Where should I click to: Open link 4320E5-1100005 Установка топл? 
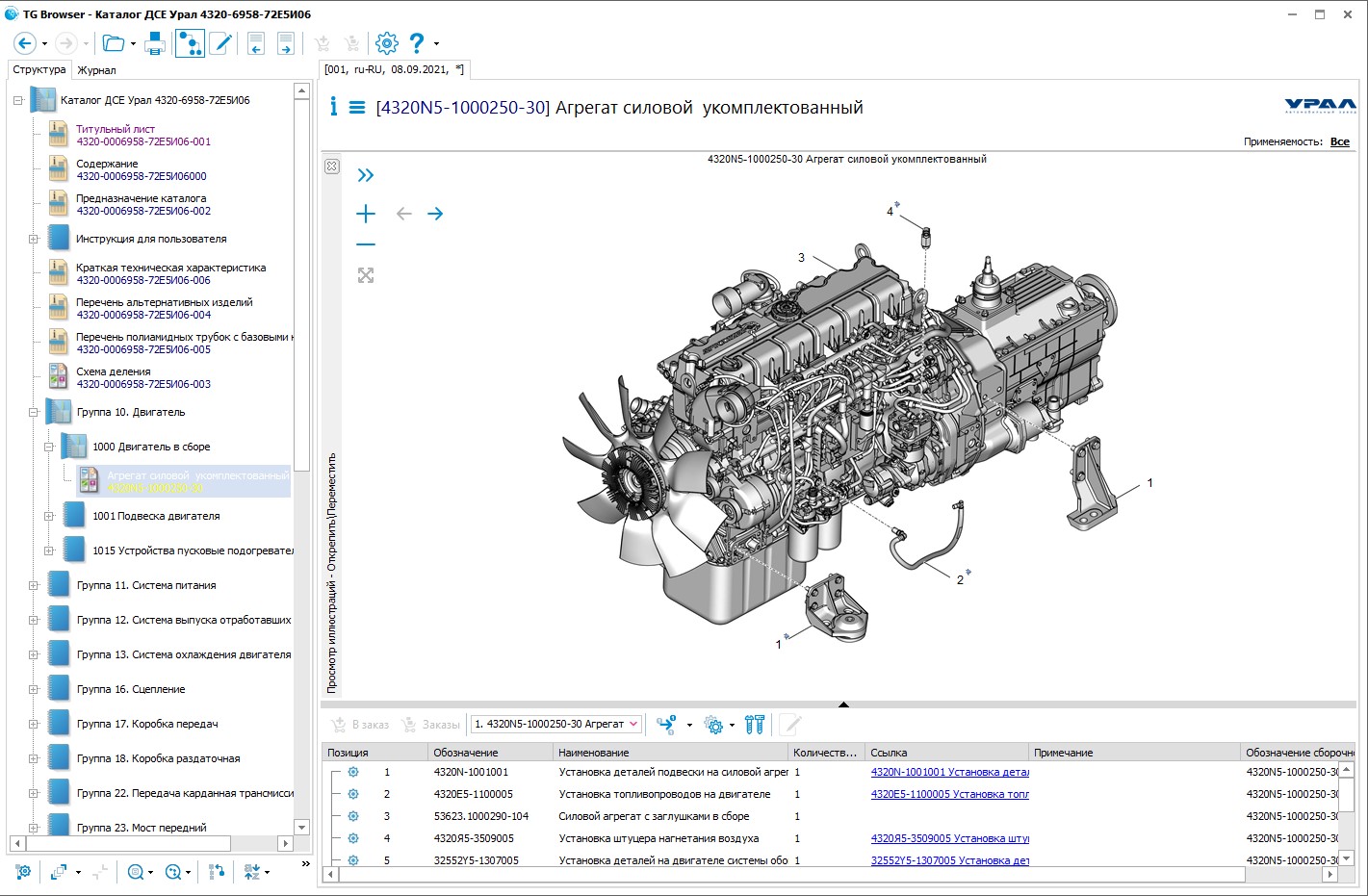coord(949,794)
